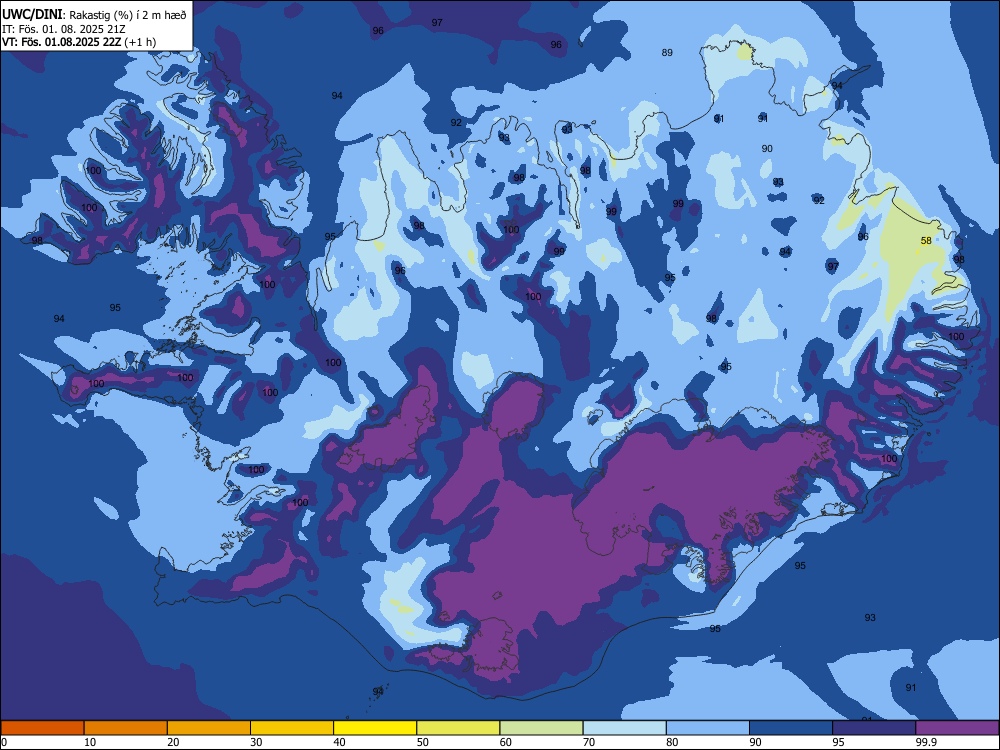Click the golden 30–40 legend swatch

292,728
